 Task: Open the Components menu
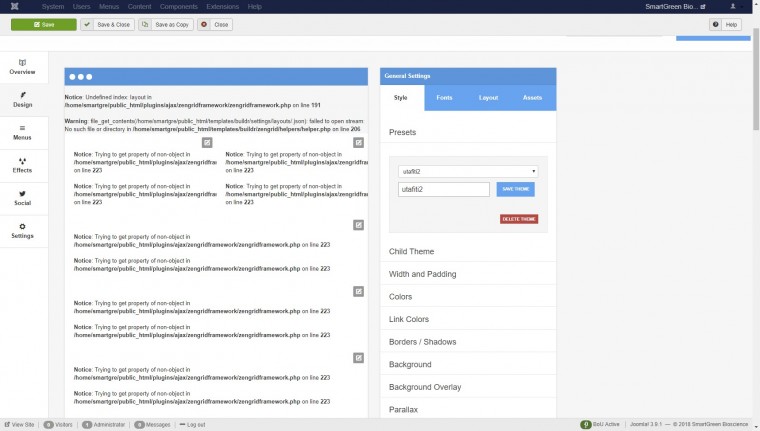(x=179, y=6)
